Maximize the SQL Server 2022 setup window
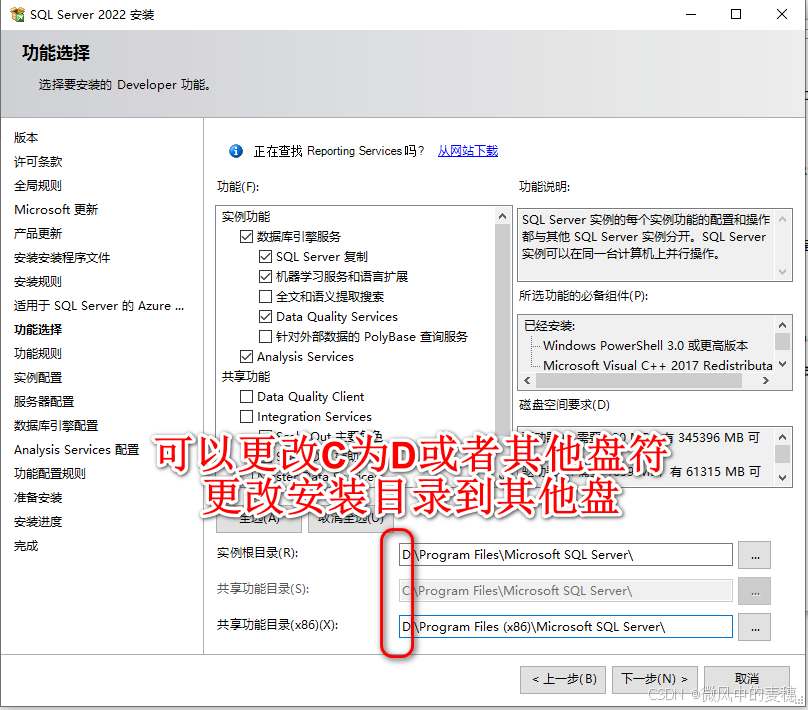 click(736, 14)
